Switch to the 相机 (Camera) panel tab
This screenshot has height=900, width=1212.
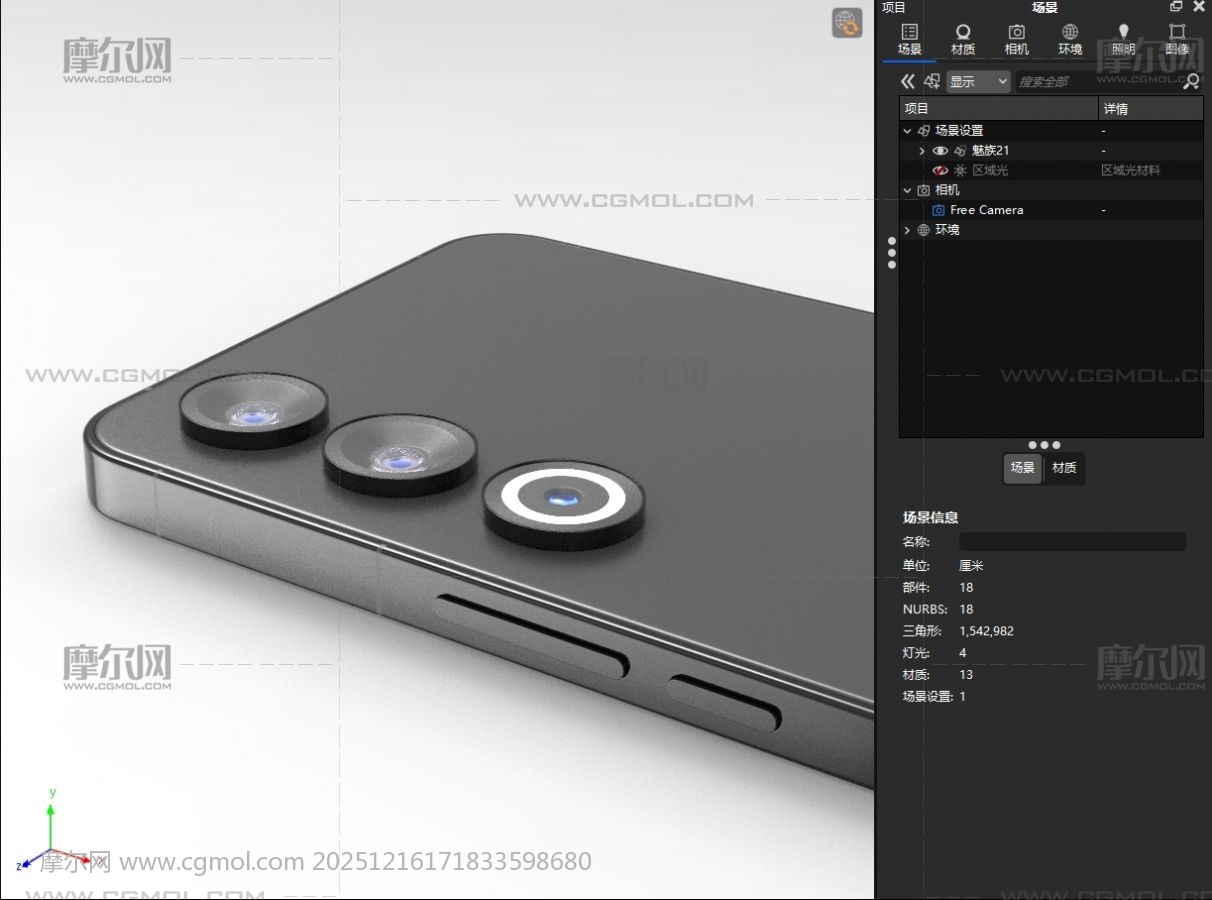pos(1016,40)
